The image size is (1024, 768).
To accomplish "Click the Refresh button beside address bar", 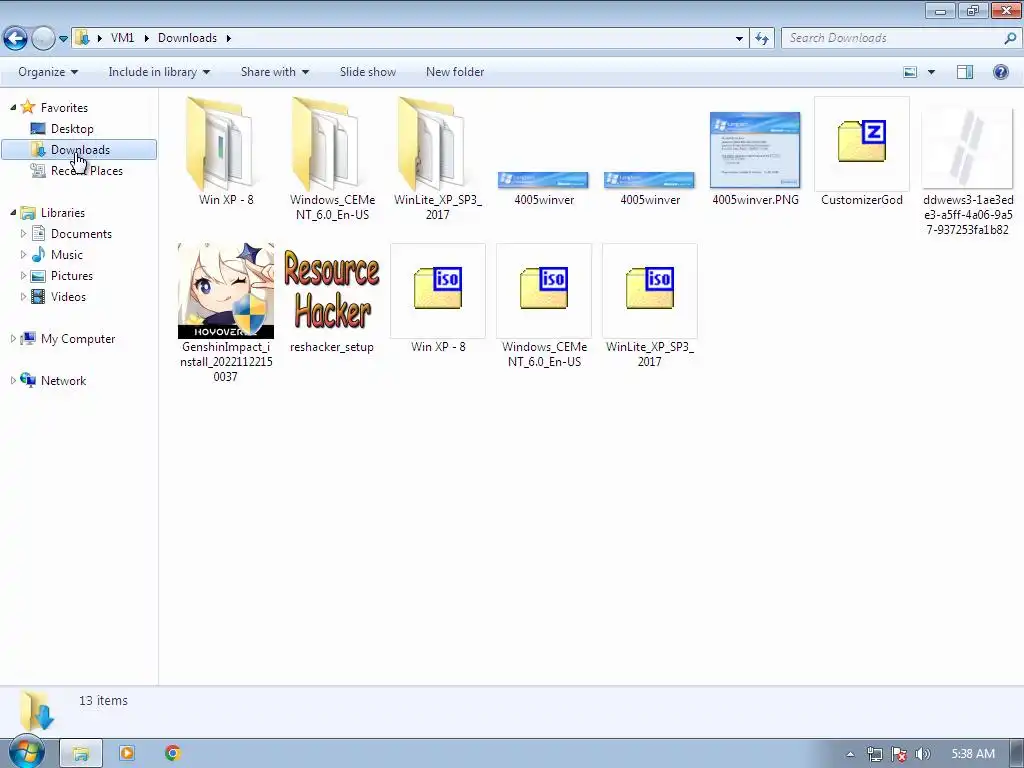I will pyautogui.click(x=761, y=39).
